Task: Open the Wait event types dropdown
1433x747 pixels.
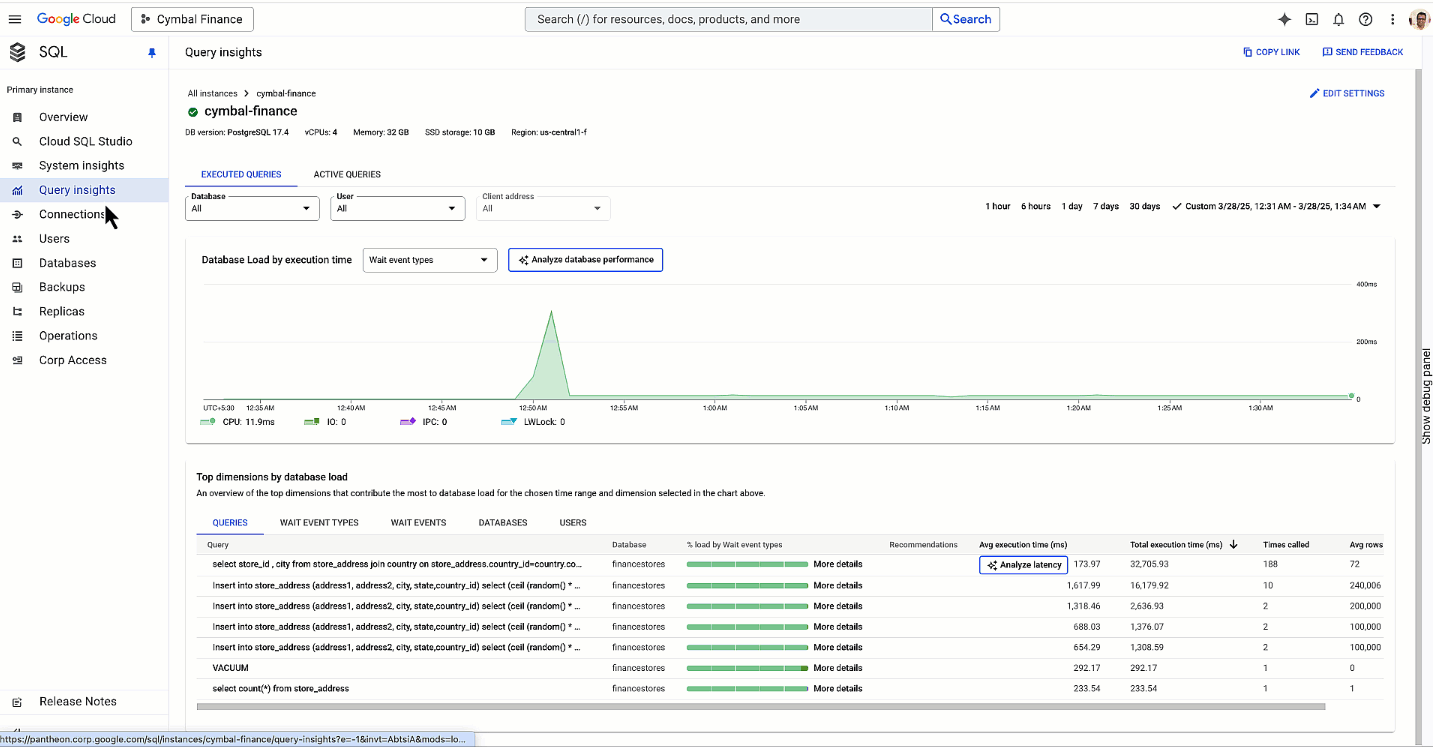Action: click(x=429, y=260)
